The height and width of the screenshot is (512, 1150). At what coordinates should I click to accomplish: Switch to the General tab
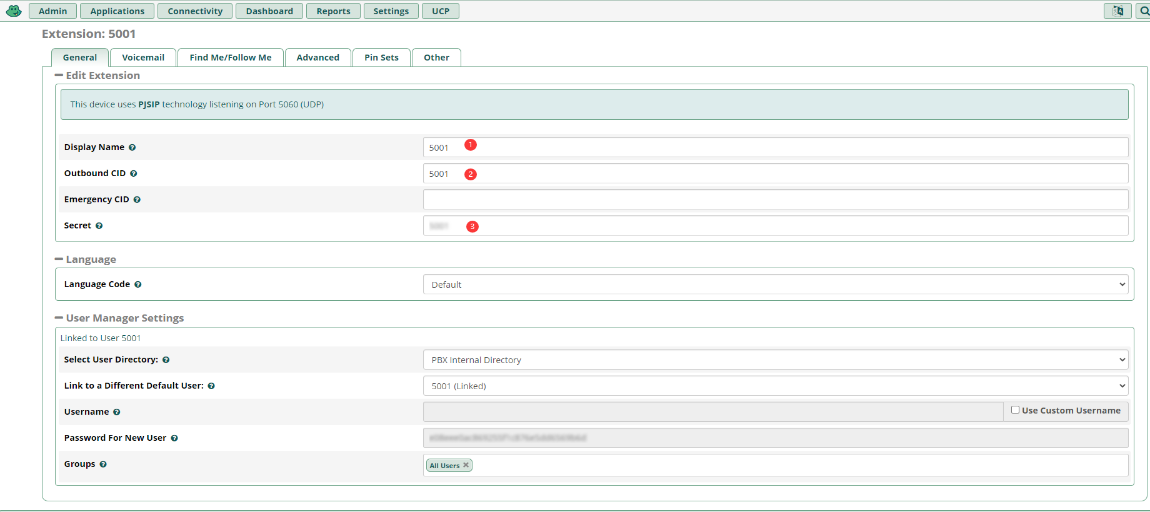coord(80,57)
